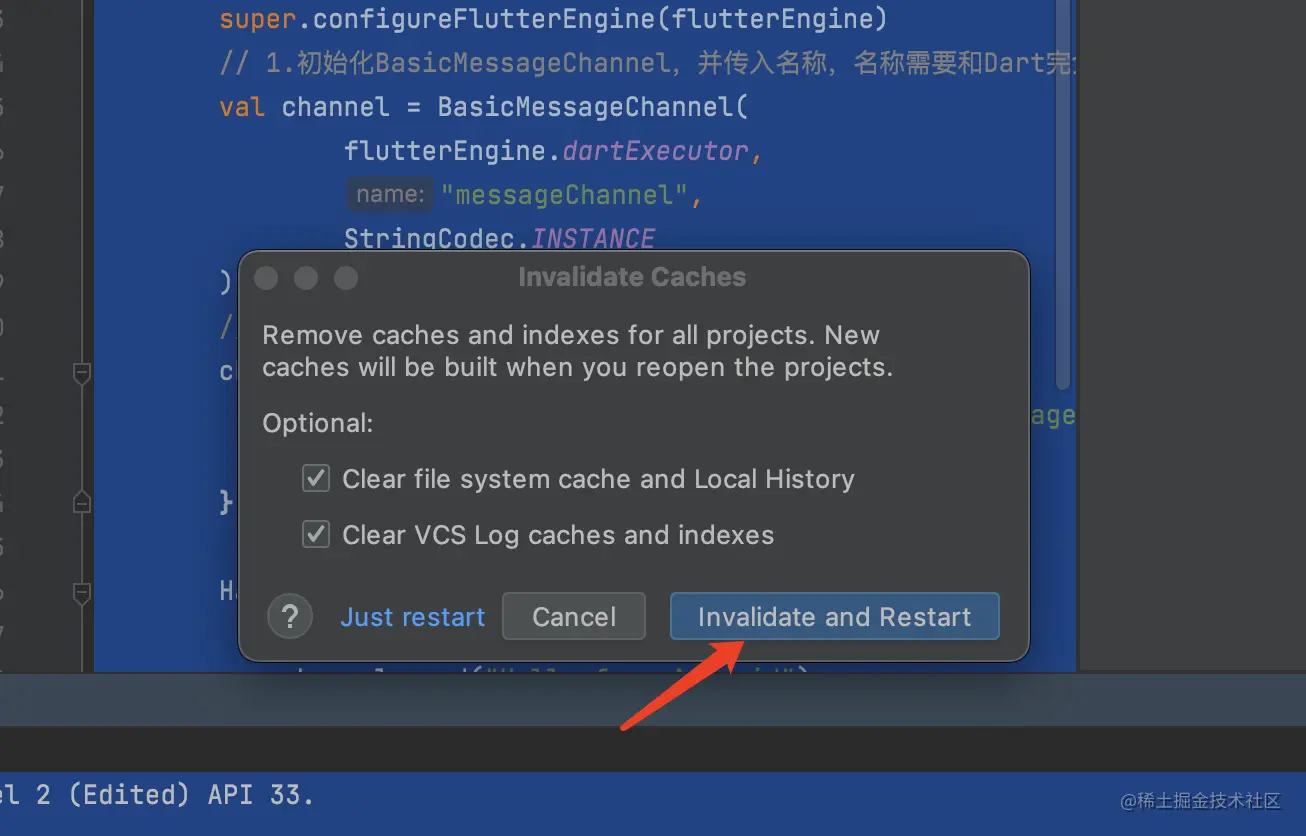Confirm with Invalidate and Restart
The image size is (1306, 836).
pos(834,617)
